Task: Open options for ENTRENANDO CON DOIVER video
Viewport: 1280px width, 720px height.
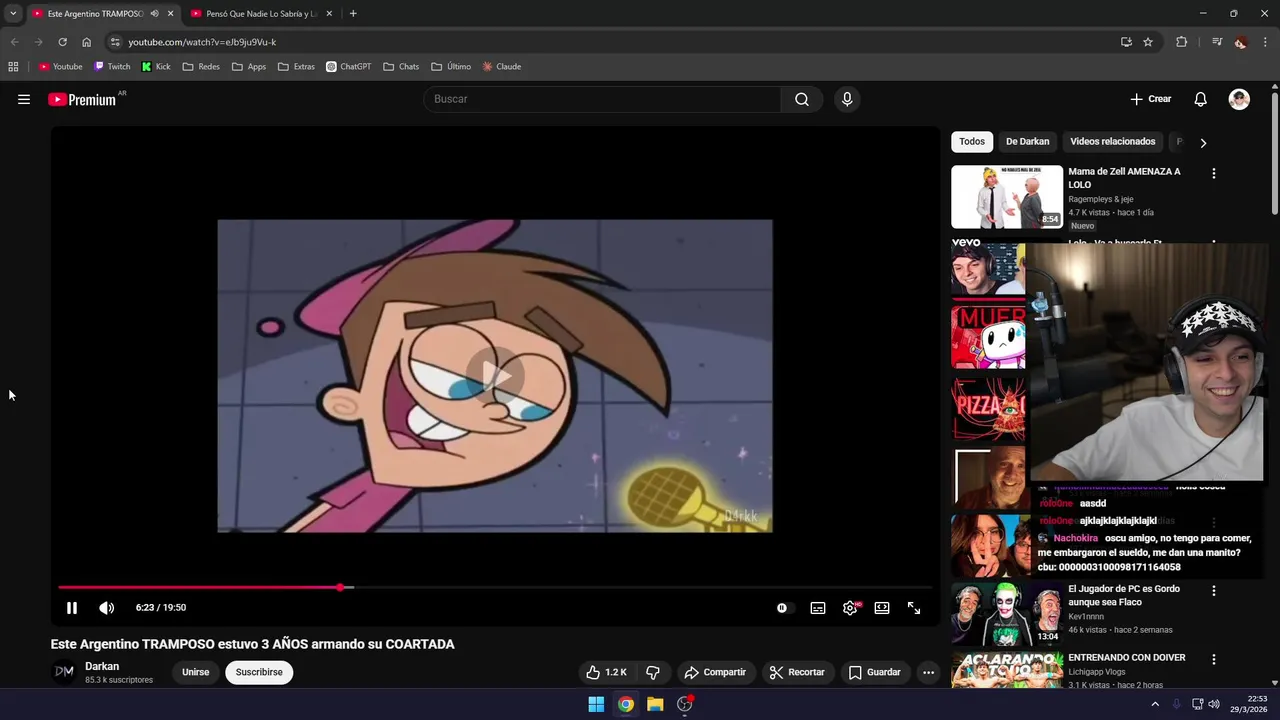Action: [x=1214, y=659]
